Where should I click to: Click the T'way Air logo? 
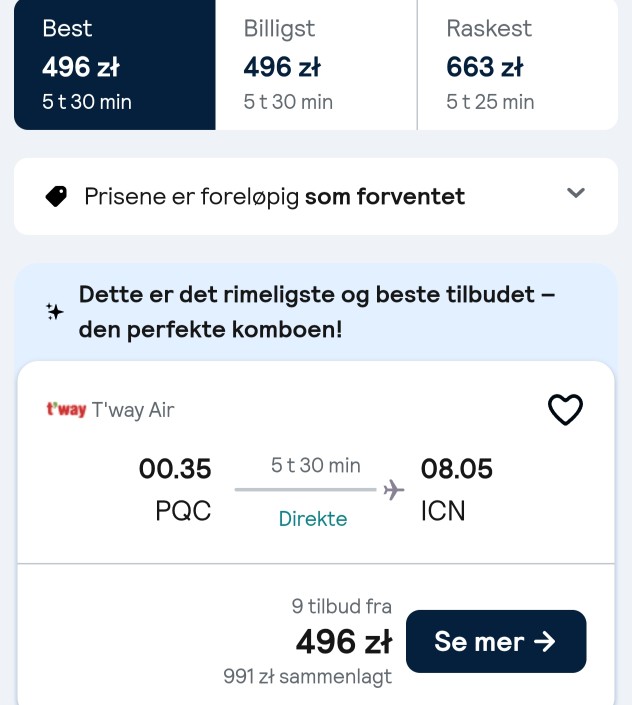pyautogui.click(x=66, y=410)
